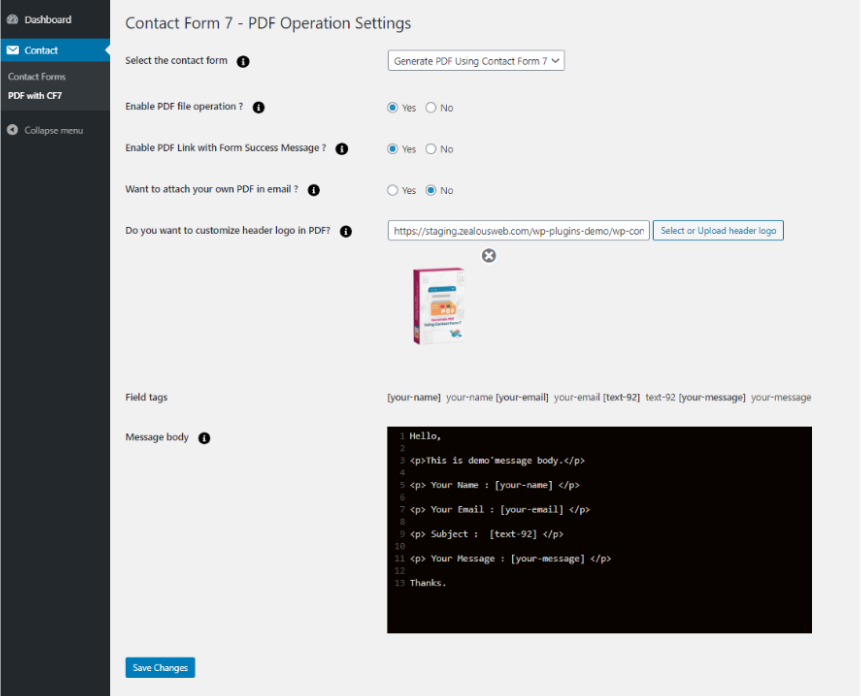
Task: Remove the header logo with the X icon
Action: (x=489, y=256)
